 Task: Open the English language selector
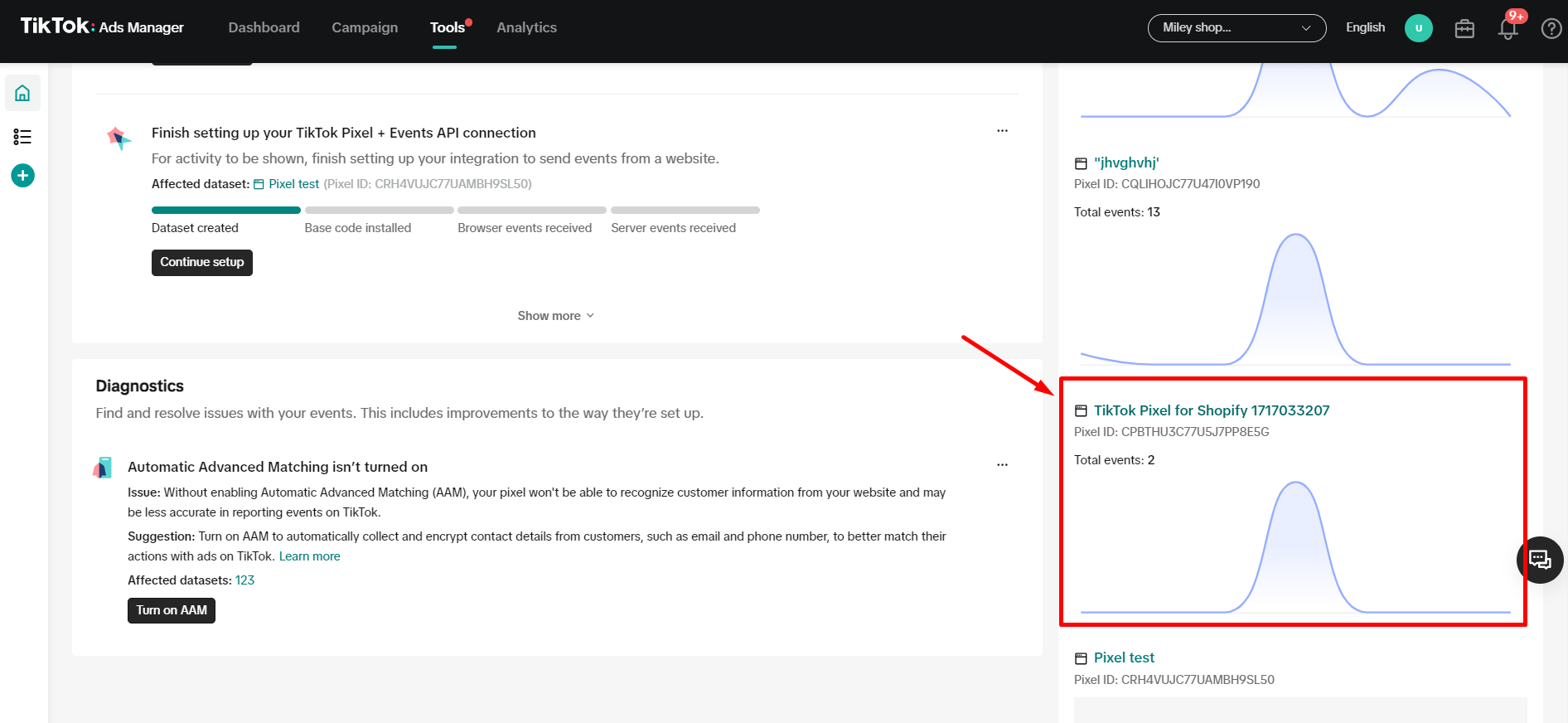[x=1364, y=27]
